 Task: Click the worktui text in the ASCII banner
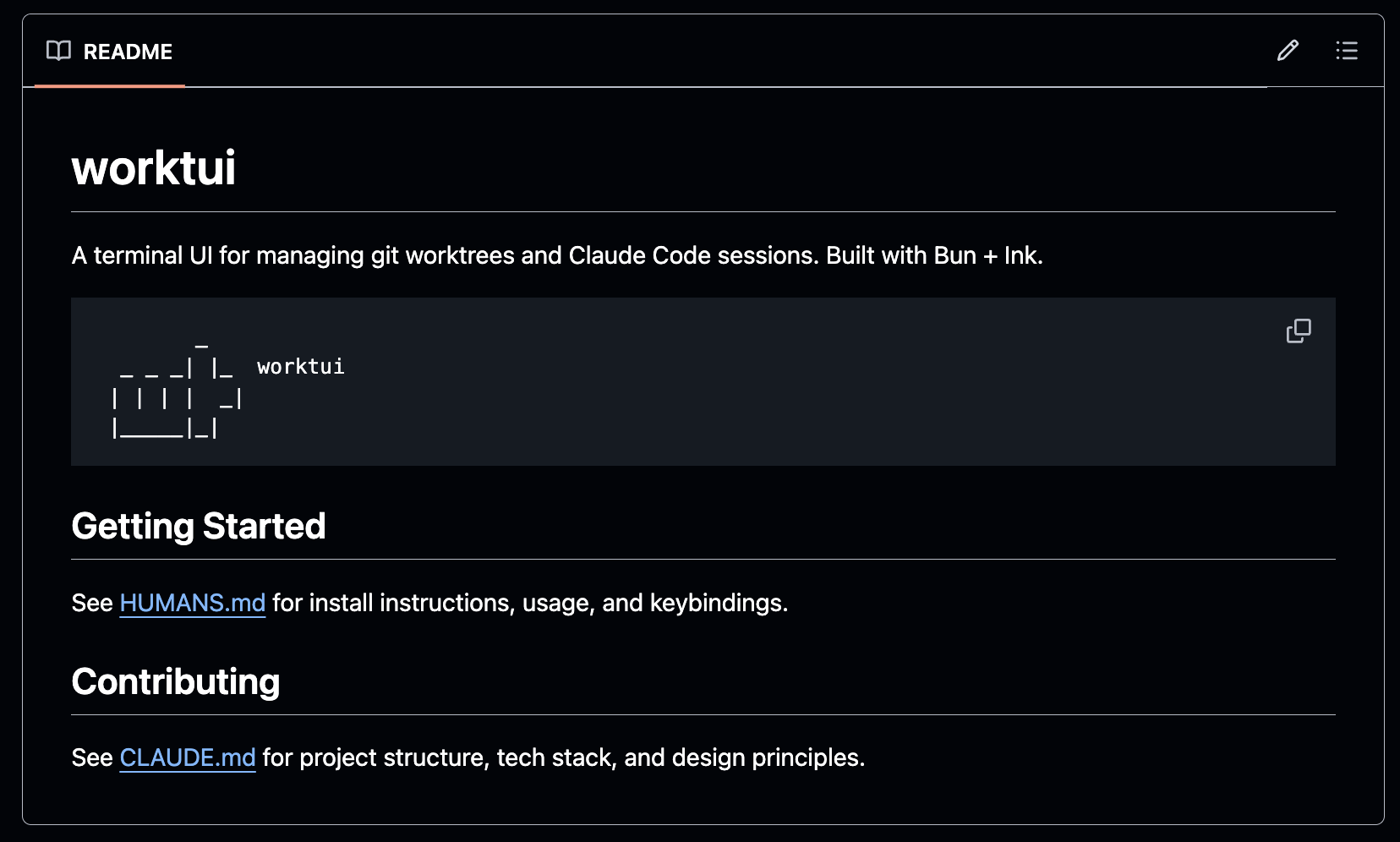click(301, 367)
